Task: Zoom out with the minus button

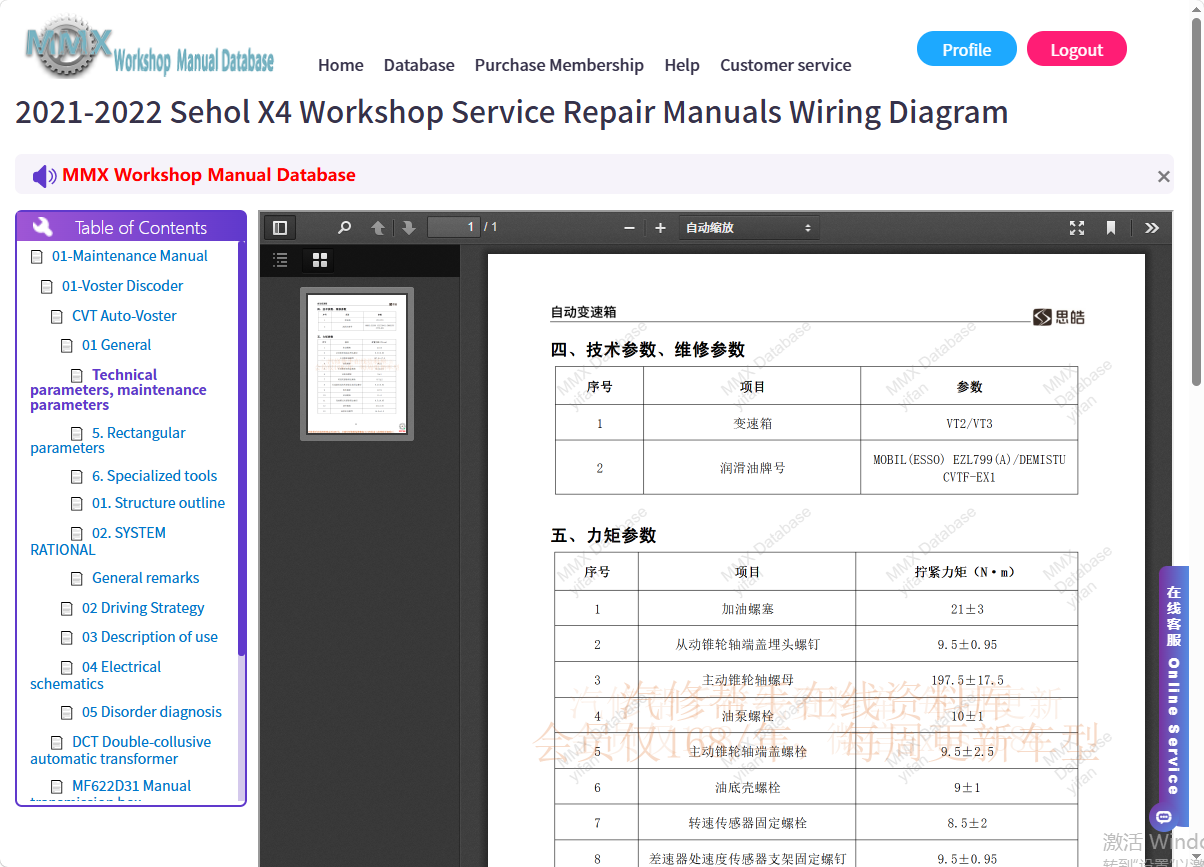Action: coord(629,228)
